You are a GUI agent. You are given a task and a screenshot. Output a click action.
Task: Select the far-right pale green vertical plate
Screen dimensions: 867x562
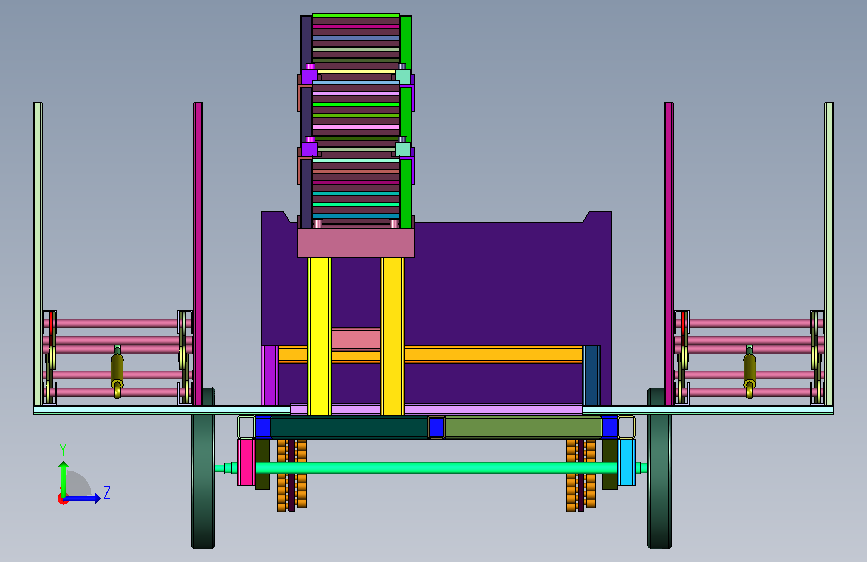coord(829,254)
